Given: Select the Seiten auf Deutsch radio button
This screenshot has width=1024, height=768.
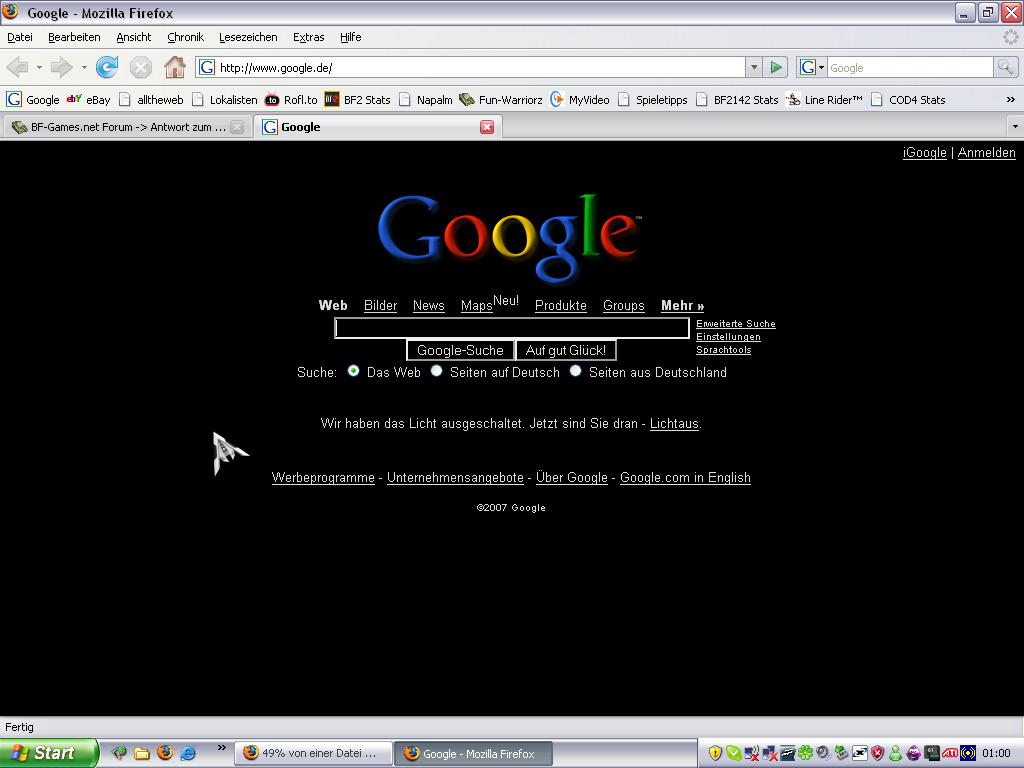Looking at the screenshot, I should coord(436,371).
